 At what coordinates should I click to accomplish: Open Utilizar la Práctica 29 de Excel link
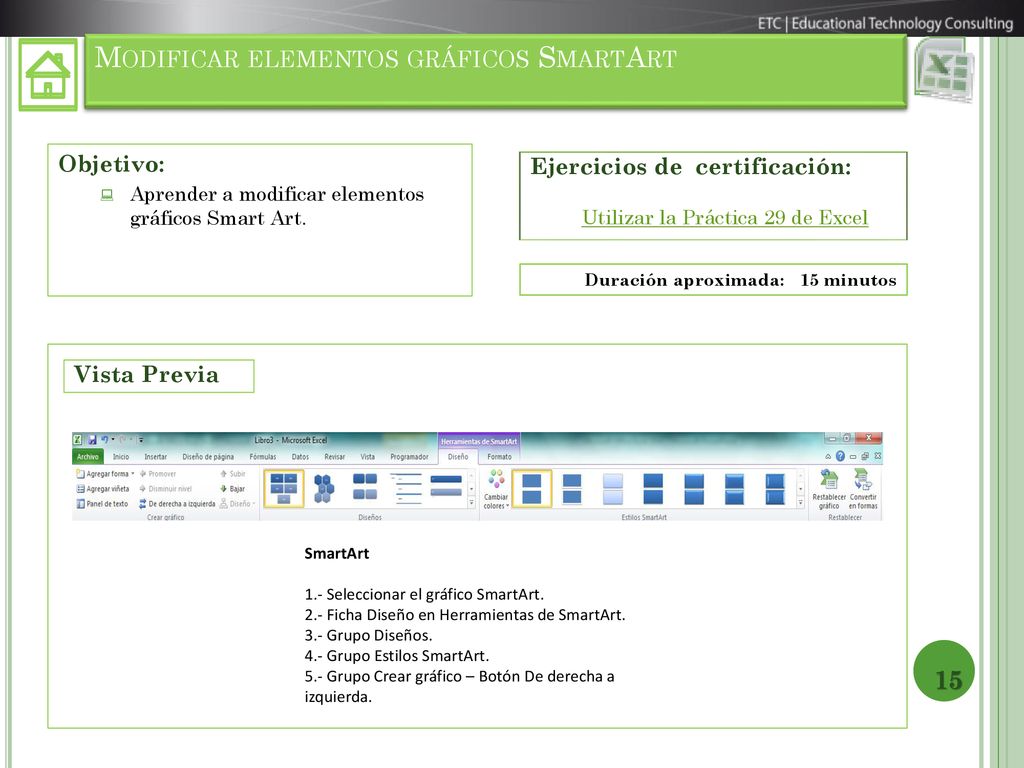click(x=725, y=217)
